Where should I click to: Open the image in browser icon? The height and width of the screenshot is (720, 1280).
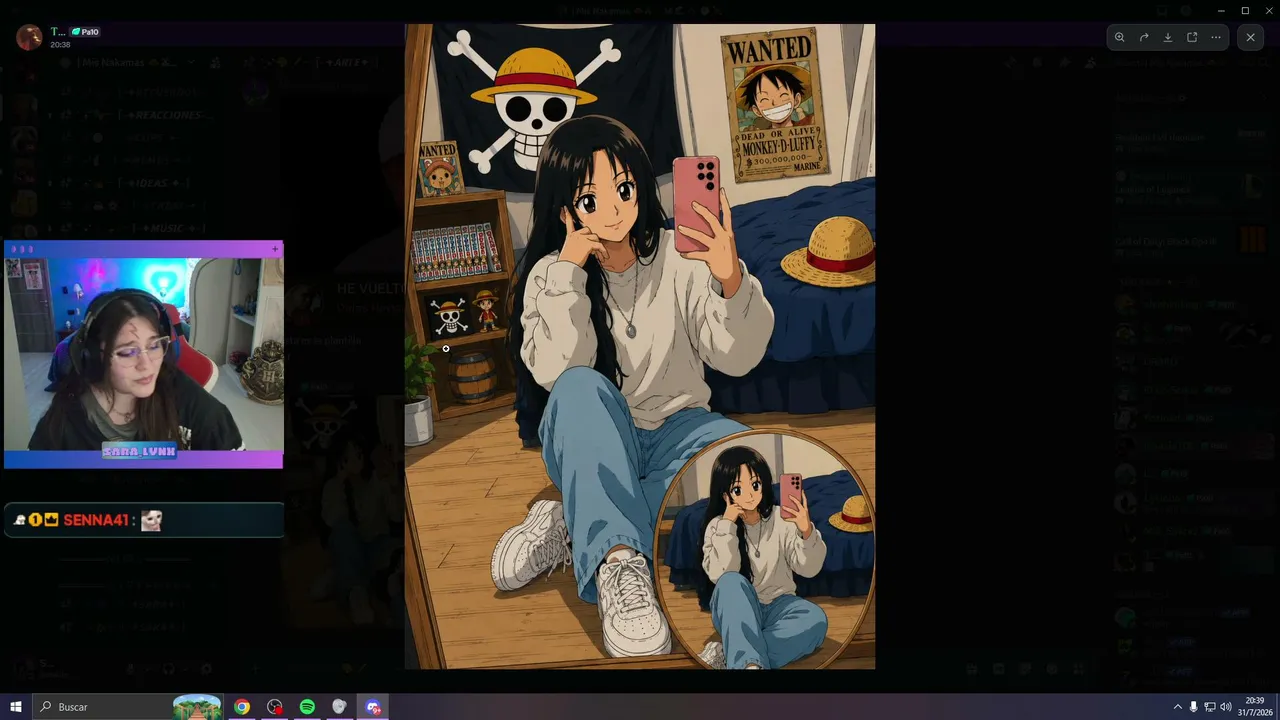click(1192, 37)
